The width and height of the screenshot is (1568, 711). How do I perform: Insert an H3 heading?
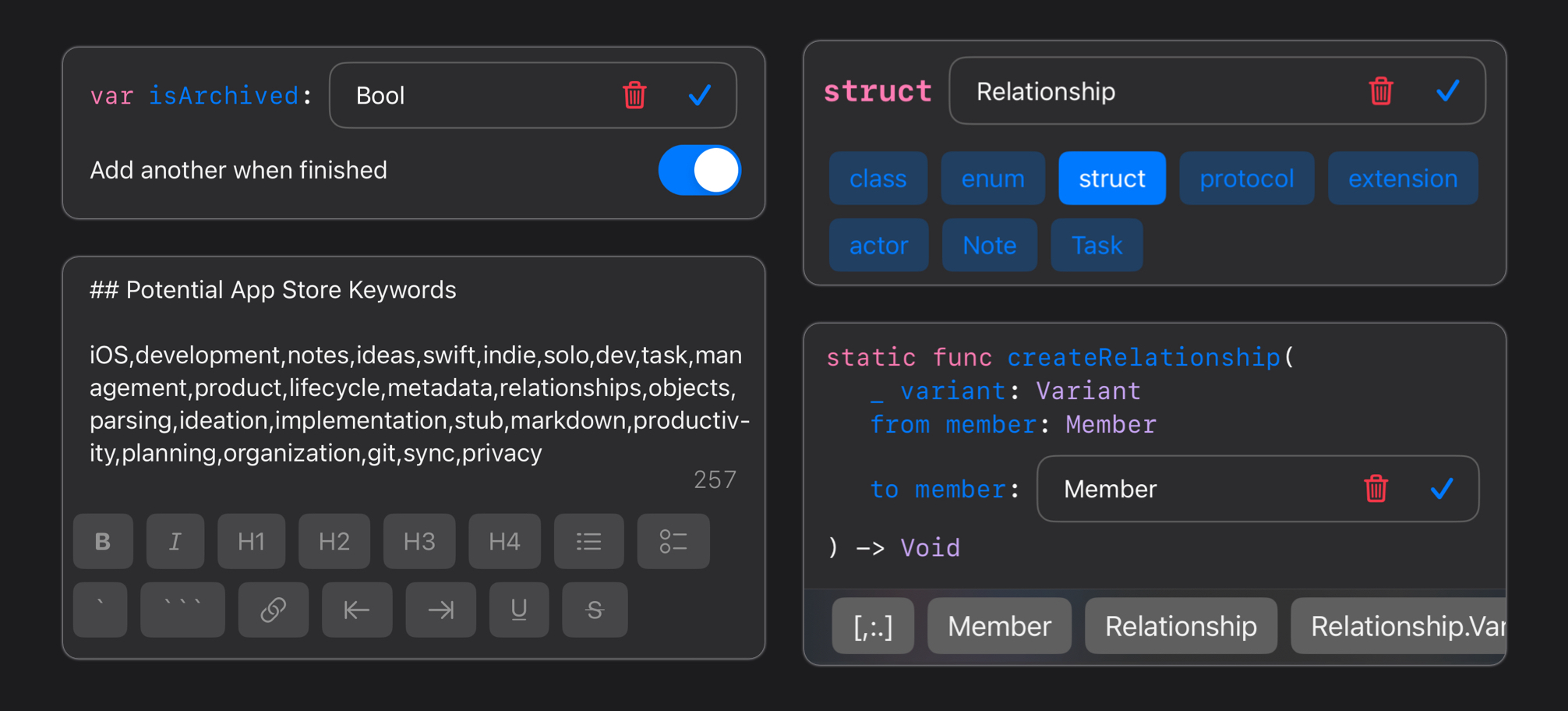click(x=419, y=541)
